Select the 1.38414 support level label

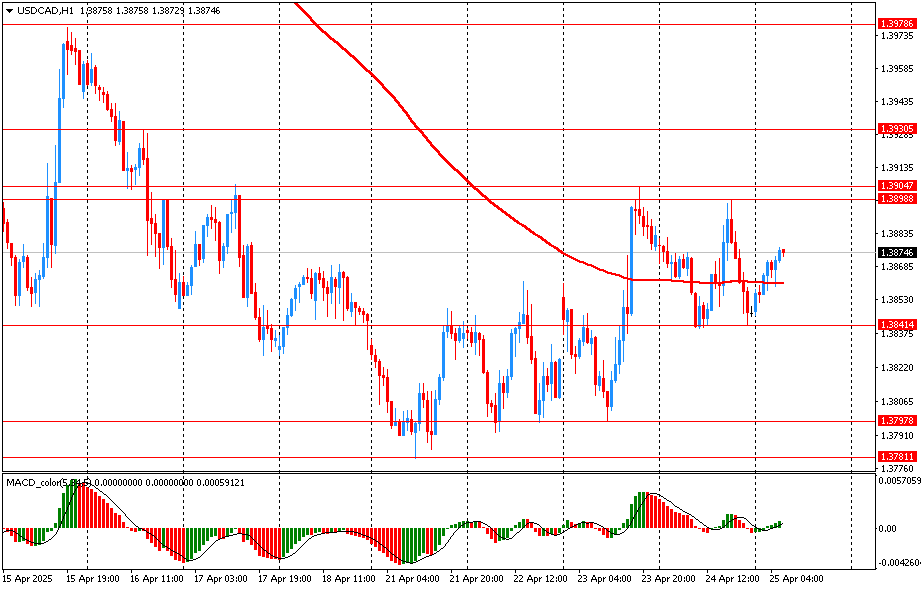pyautogui.click(x=897, y=325)
